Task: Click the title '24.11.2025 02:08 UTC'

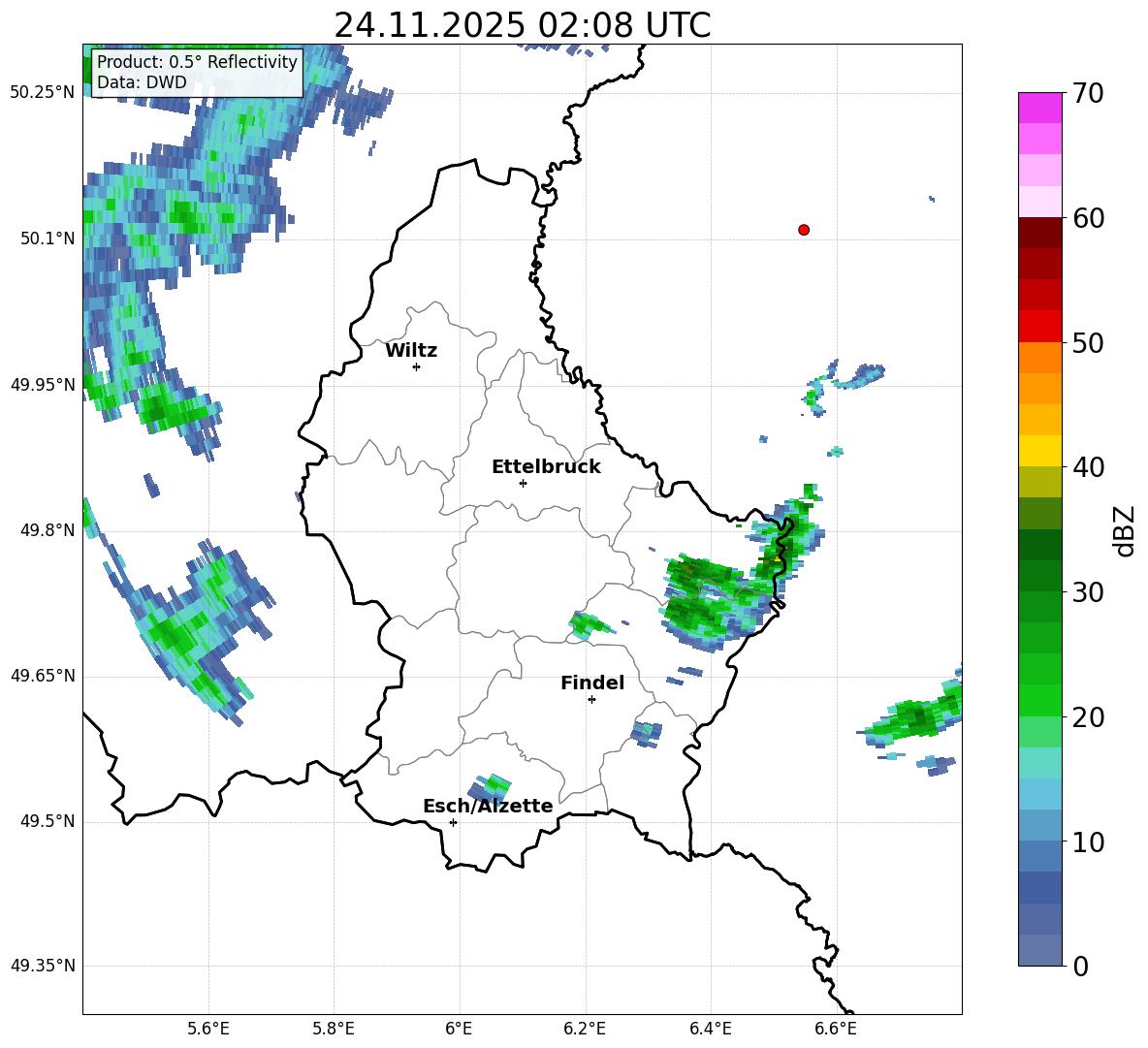Action: [x=522, y=25]
